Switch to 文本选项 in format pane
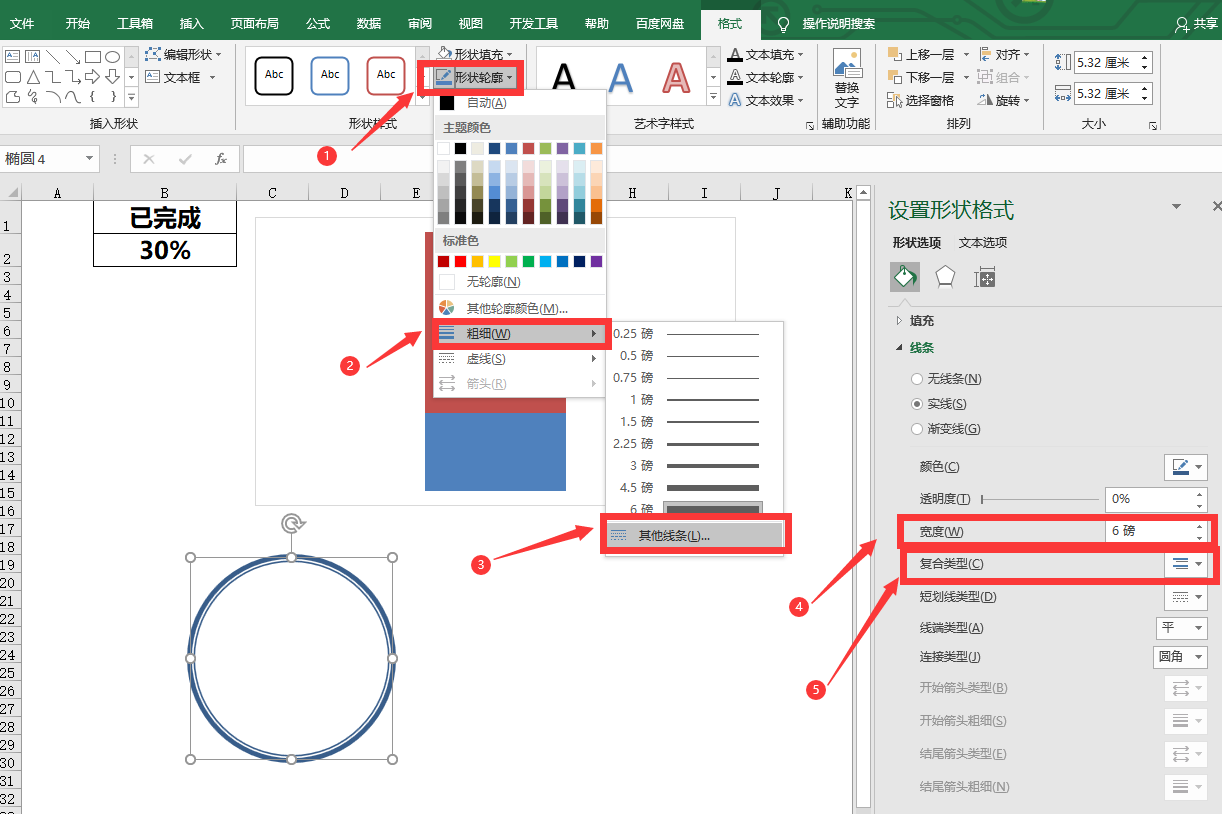Screen dimensions: 1222x814 click(x=983, y=243)
